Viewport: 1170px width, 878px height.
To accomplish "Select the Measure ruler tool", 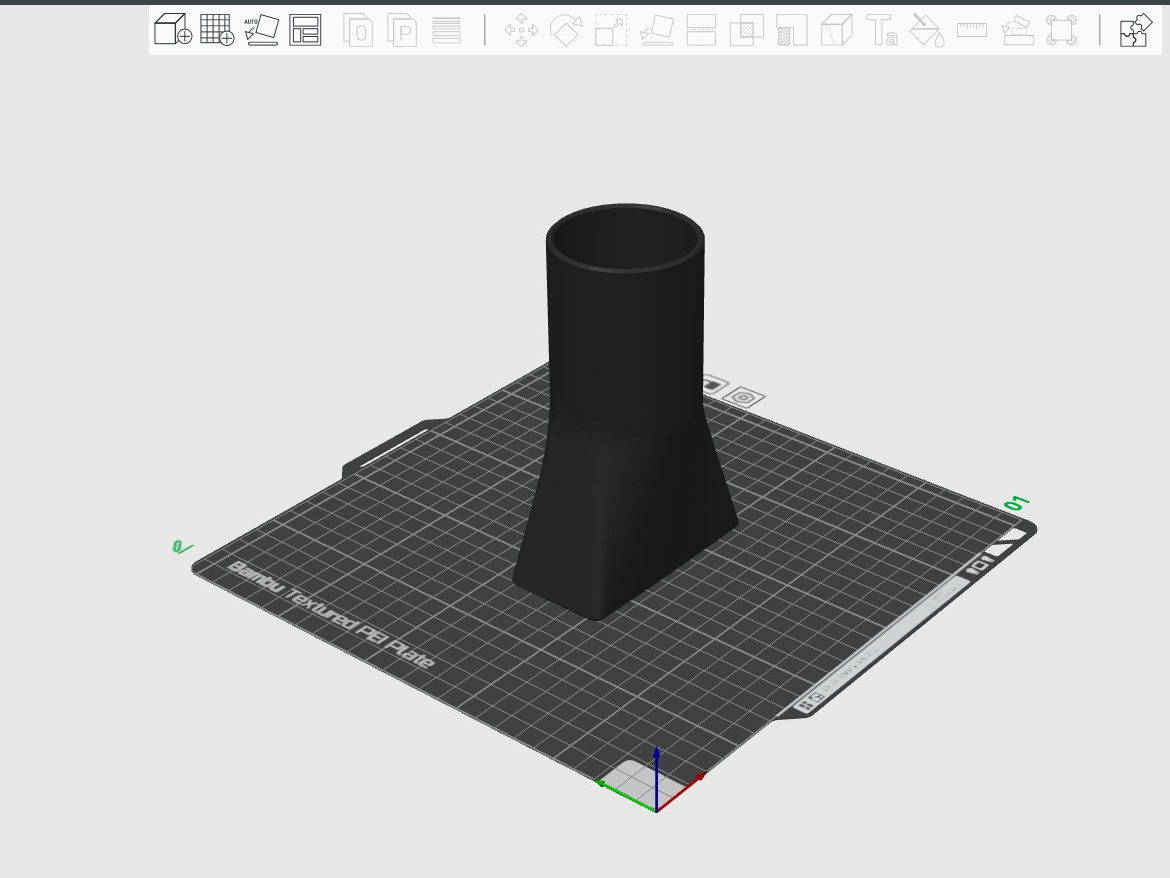I will pyautogui.click(x=972, y=30).
